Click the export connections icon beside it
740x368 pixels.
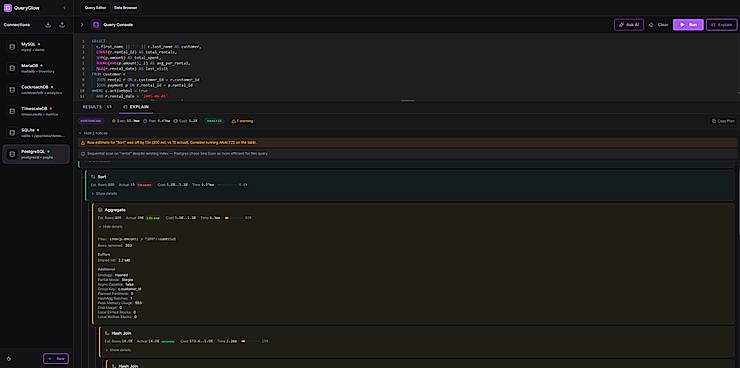tap(62, 25)
